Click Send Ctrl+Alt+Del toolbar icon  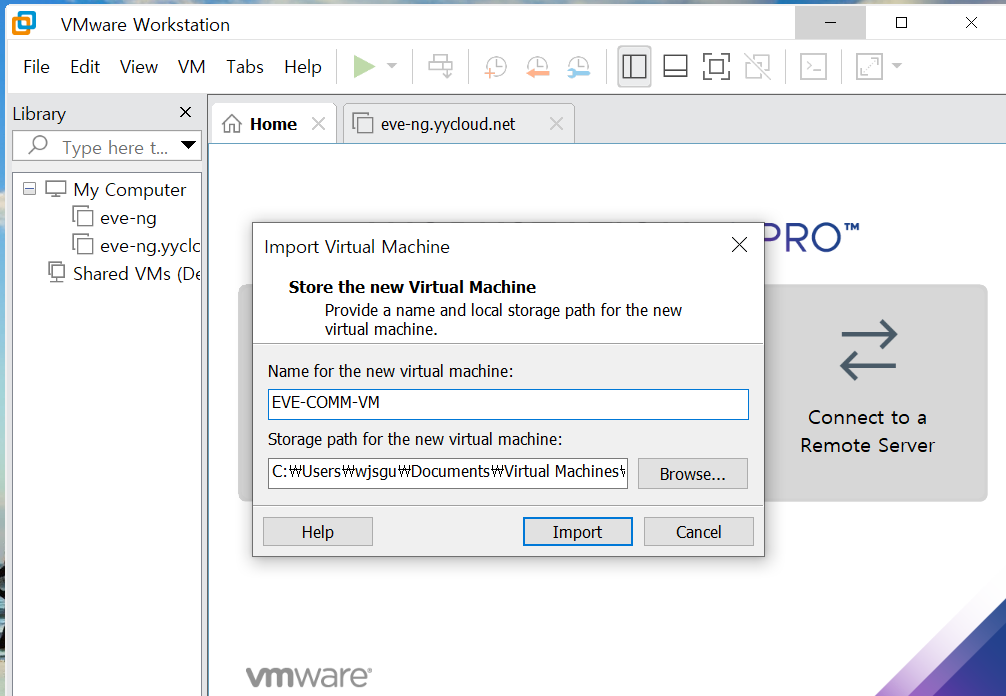coord(441,66)
